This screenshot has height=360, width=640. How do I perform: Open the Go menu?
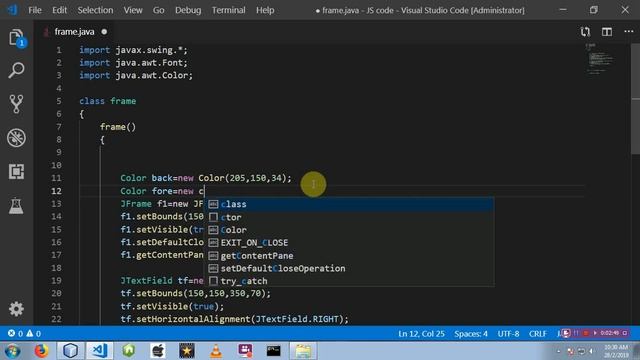click(158, 10)
